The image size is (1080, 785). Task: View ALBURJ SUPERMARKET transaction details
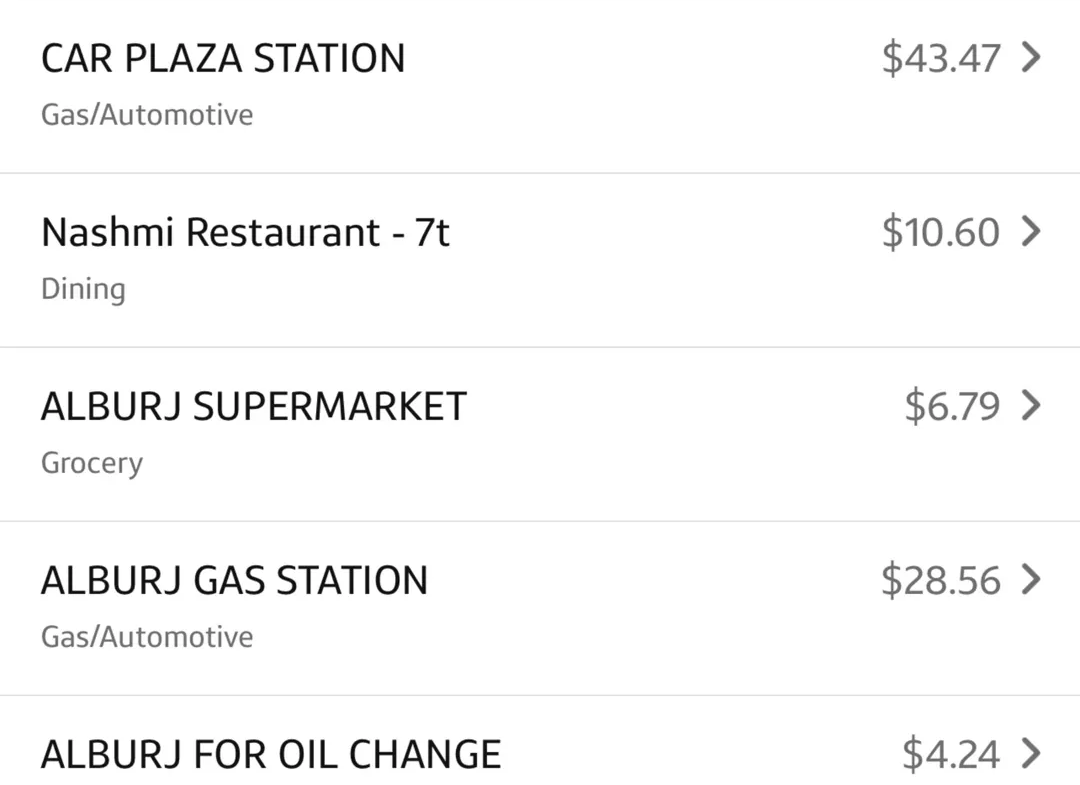540,435
